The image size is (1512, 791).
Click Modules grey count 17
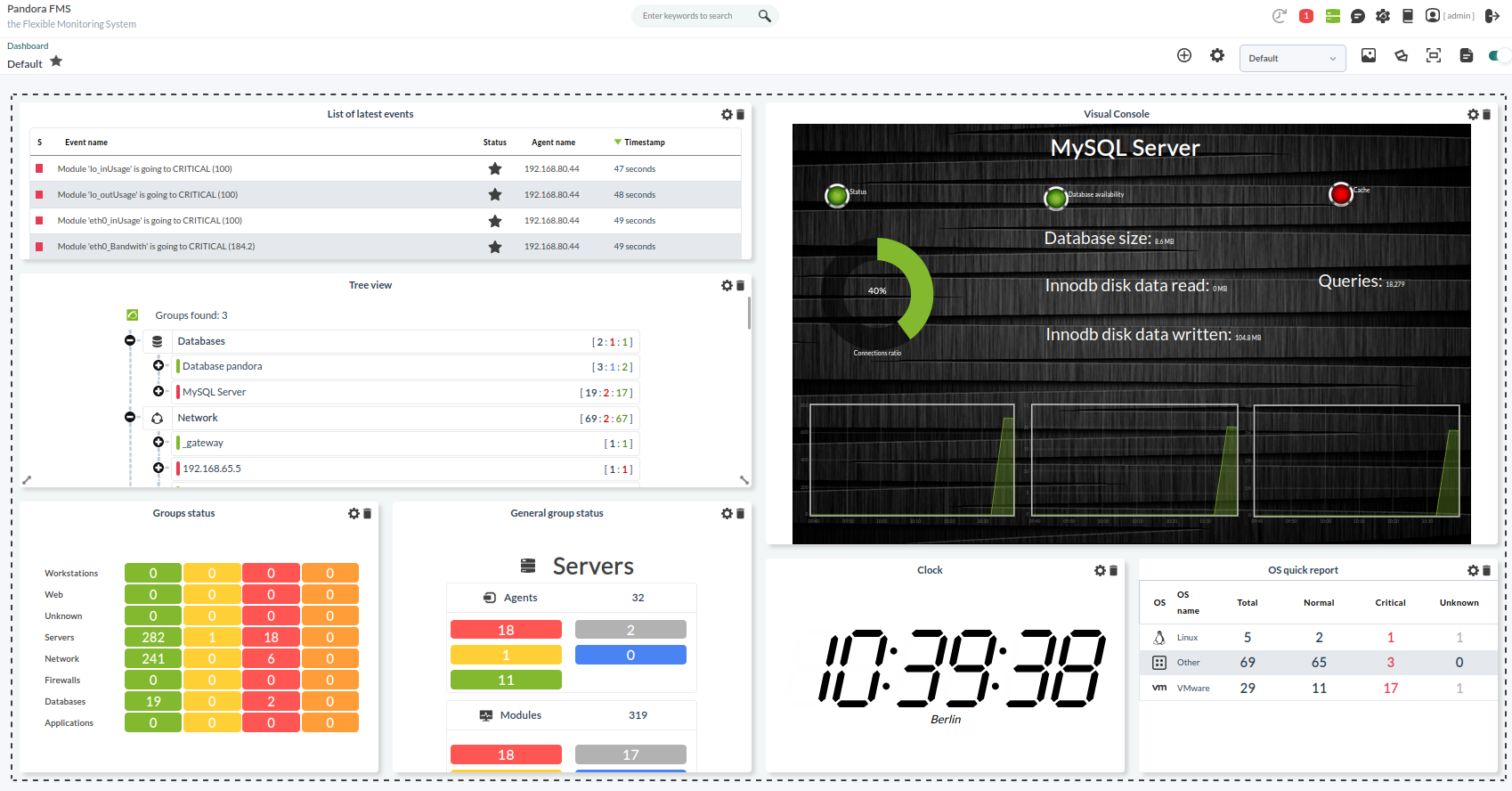pos(630,754)
